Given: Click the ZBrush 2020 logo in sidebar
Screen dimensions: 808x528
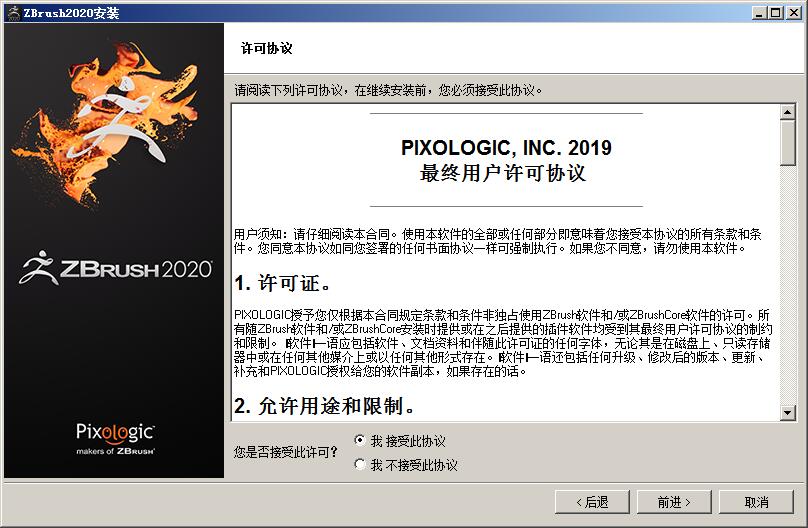Looking at the screenshot, I should (x=115, y=268).
